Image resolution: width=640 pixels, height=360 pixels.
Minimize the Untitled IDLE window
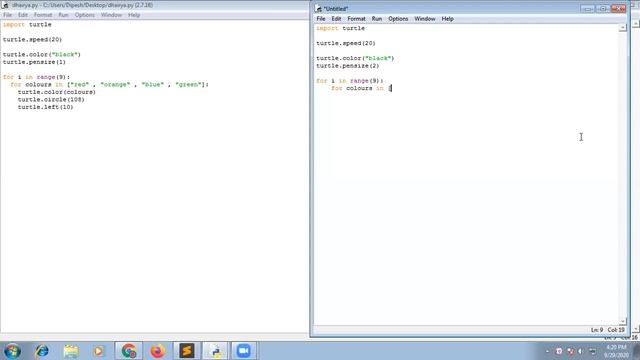(x=587, y=8)
